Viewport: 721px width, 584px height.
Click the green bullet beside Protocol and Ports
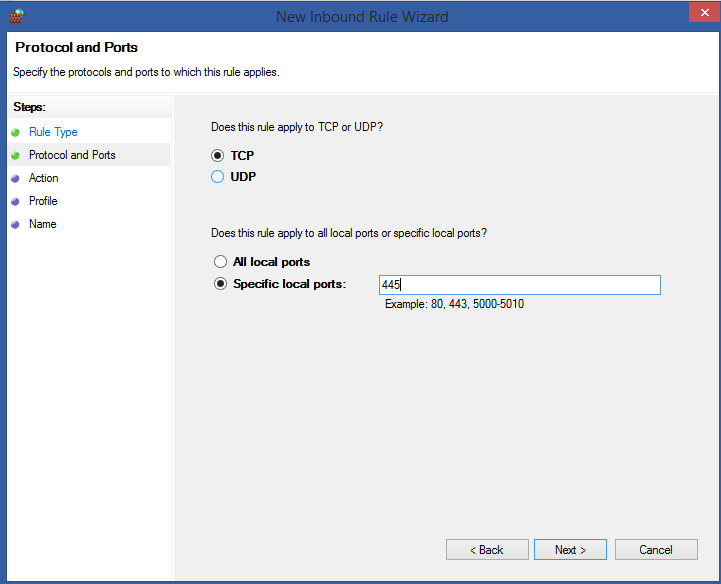click(x=15, y=155)
